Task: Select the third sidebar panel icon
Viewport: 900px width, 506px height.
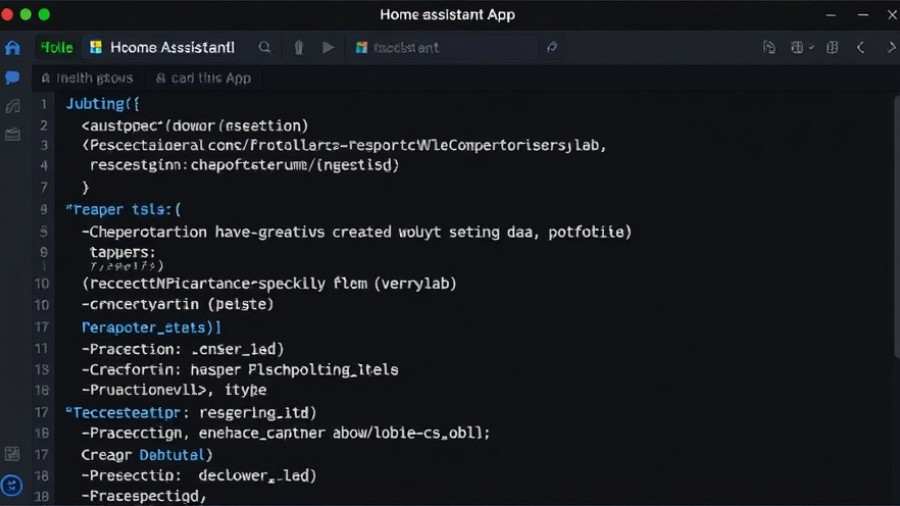Action: [13, 106]
